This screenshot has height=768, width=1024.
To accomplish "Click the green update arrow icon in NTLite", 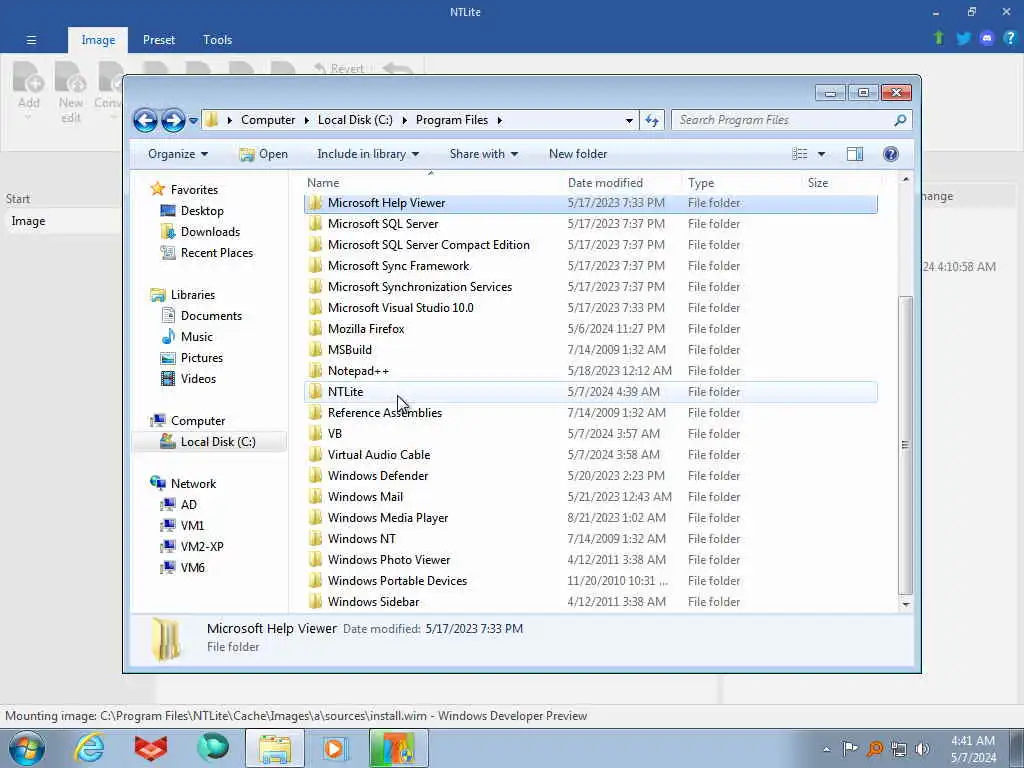I will click(x=939, y=39).
